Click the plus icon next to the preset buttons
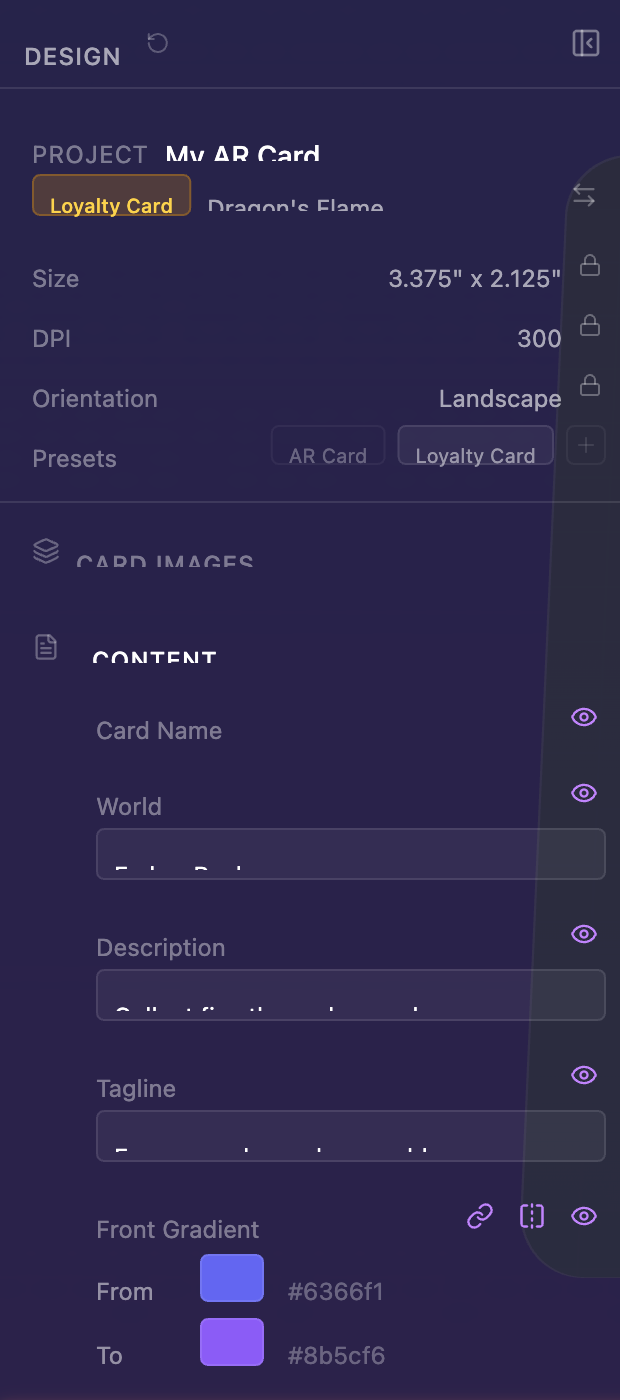 tap(586, 445)
